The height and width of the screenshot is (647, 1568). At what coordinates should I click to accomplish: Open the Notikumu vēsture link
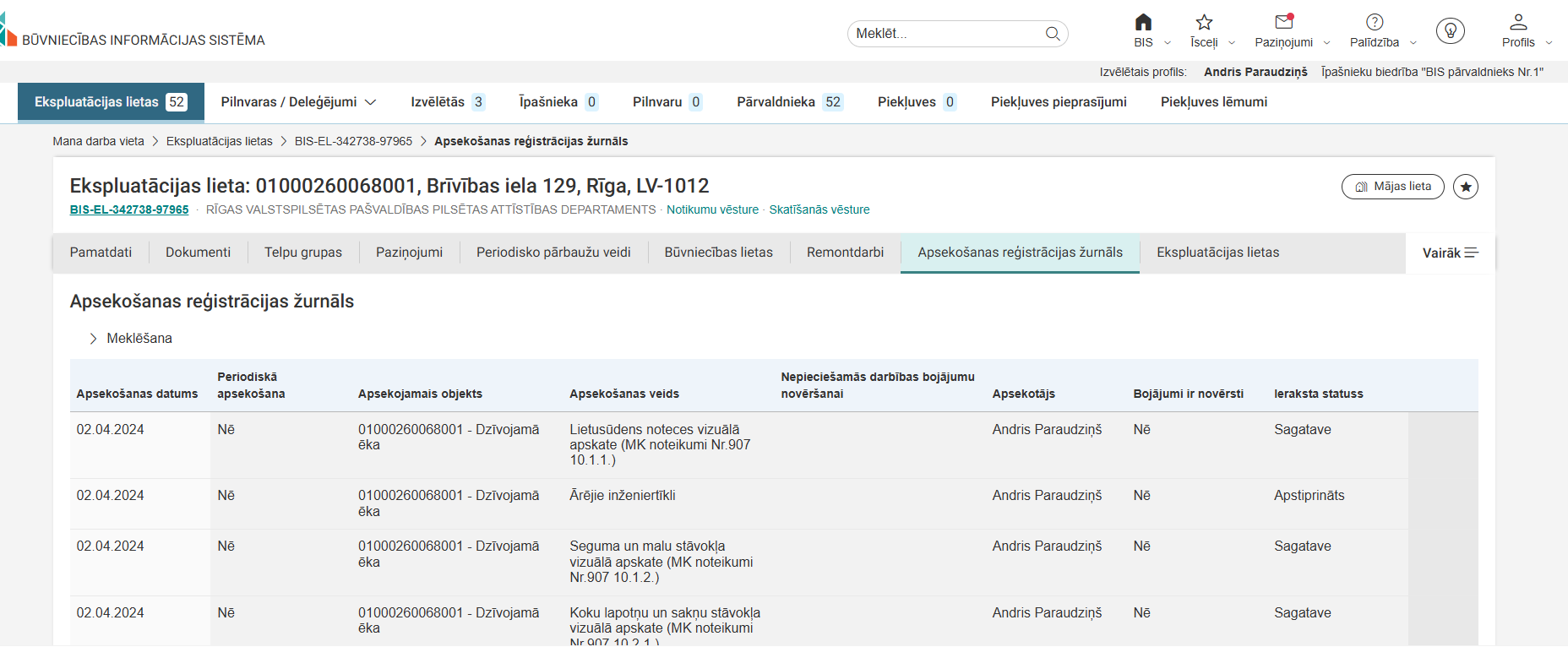pyautogui.click(x=712, y=209)
